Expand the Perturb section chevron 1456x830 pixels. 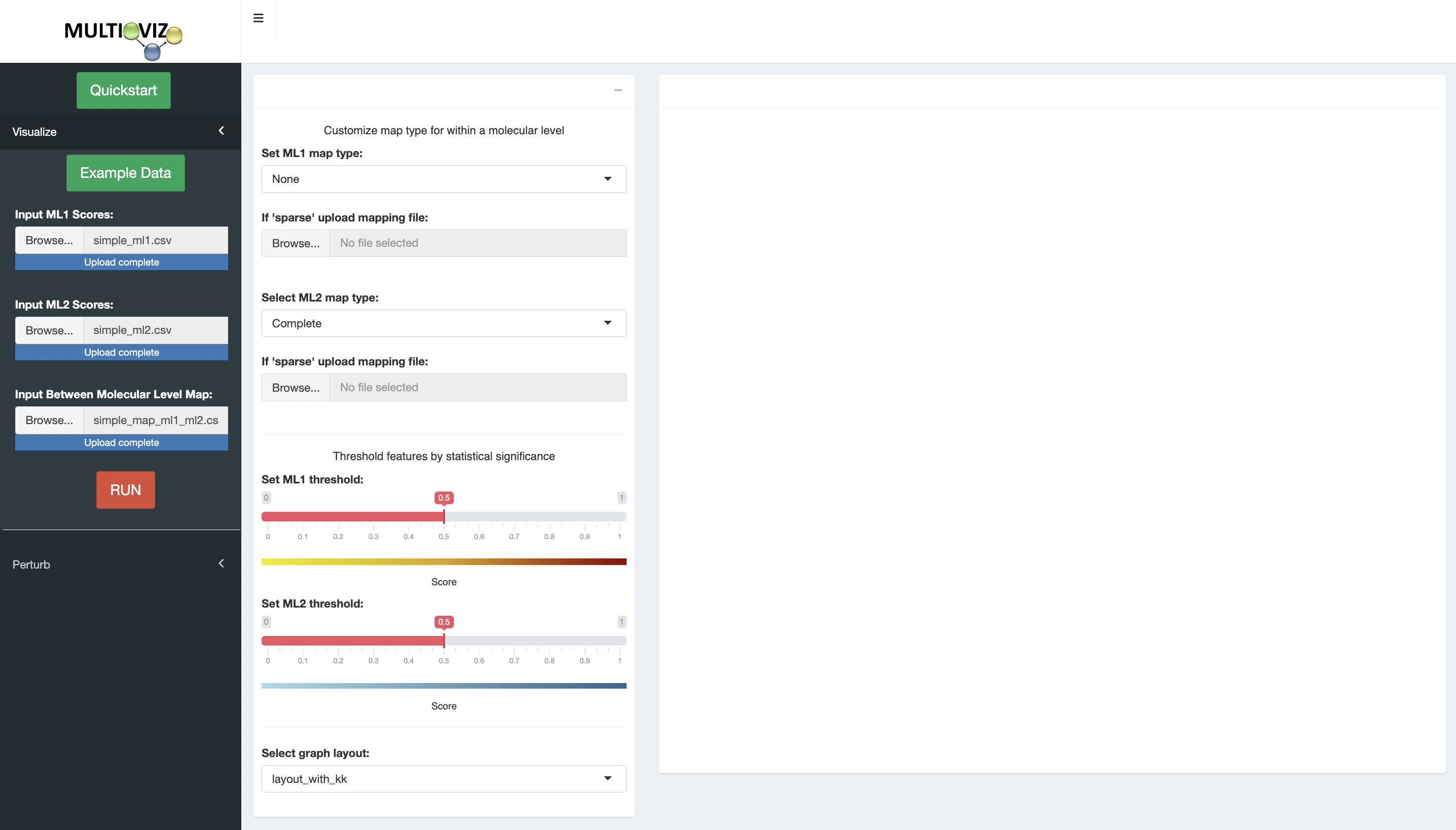[x=221, y=564]
